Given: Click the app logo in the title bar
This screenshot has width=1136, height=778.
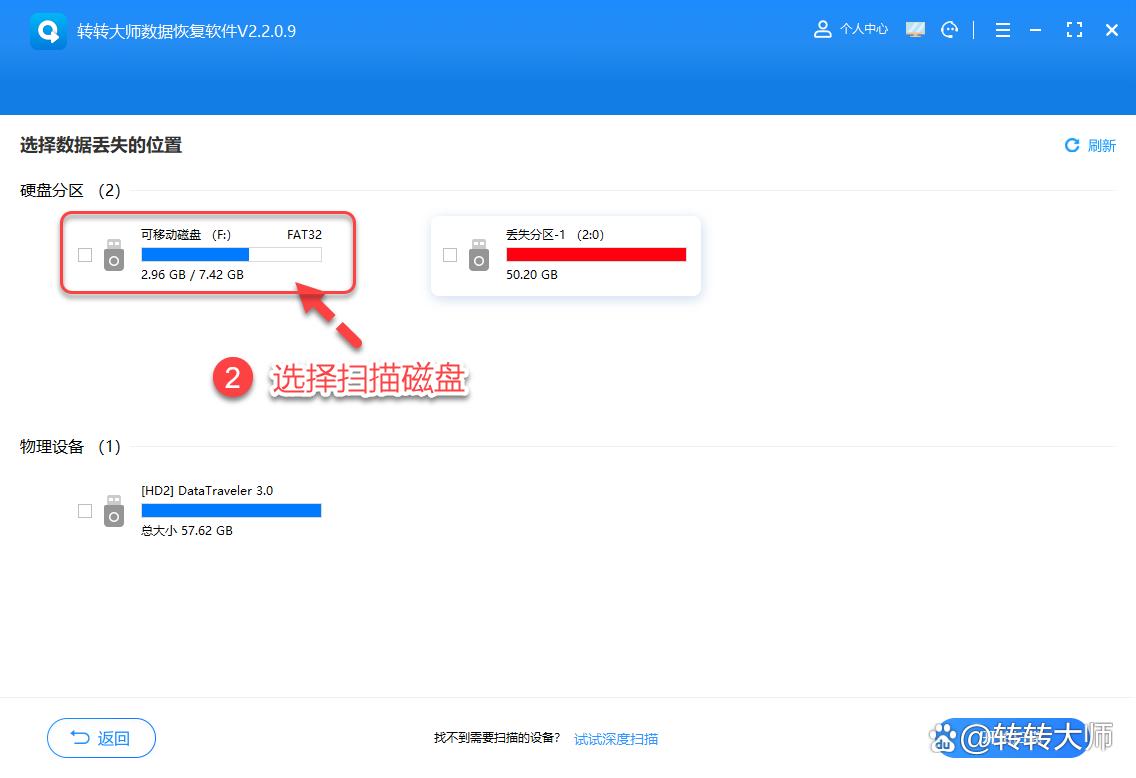Looking at the screenshot, I should [49, 31].
